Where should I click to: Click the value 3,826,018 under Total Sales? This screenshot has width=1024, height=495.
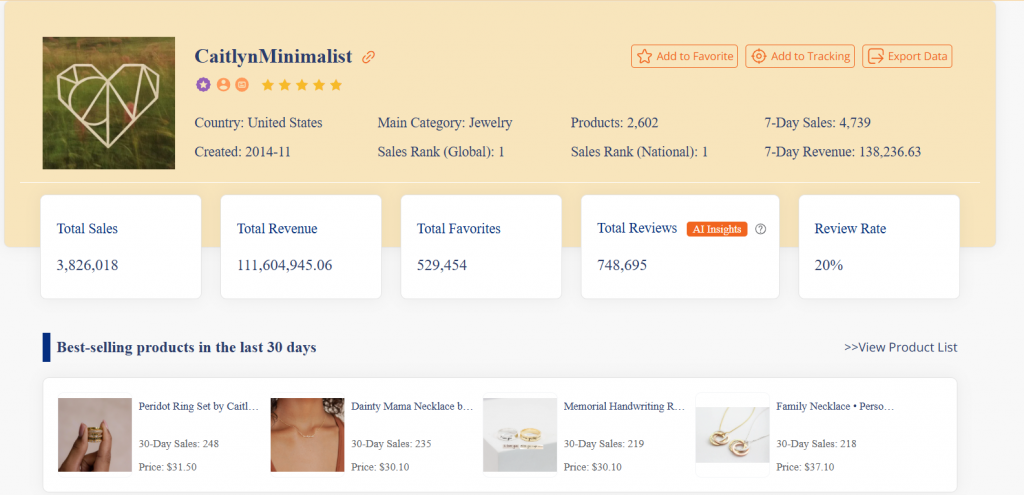click(88, 266)
